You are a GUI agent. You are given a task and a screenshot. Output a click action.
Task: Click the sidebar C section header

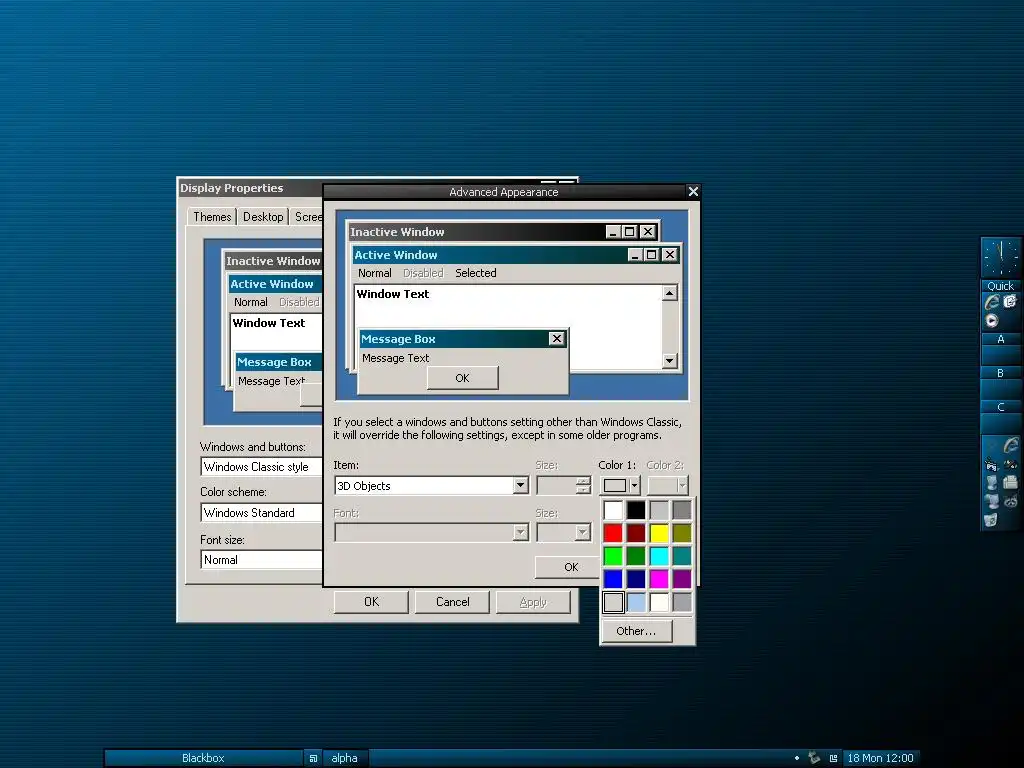pos(1000,407)
